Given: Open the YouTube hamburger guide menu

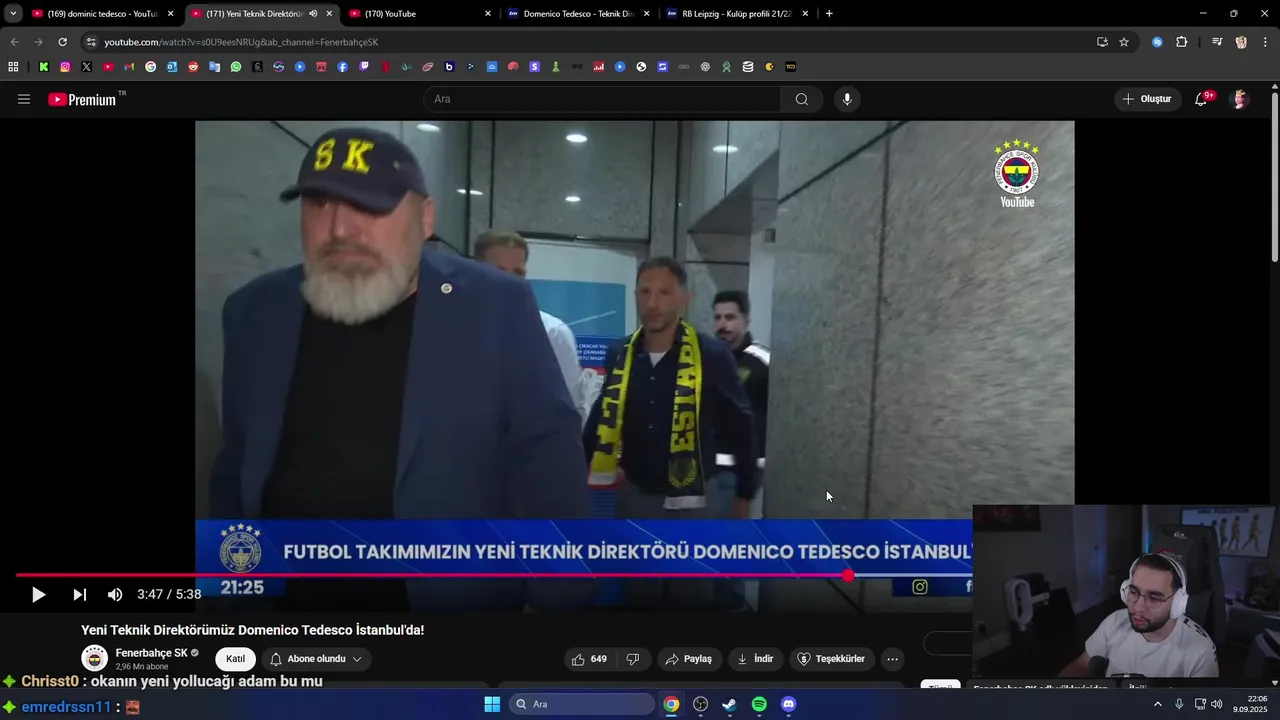Looking at the screenshot, I should [x=24, y=99].
